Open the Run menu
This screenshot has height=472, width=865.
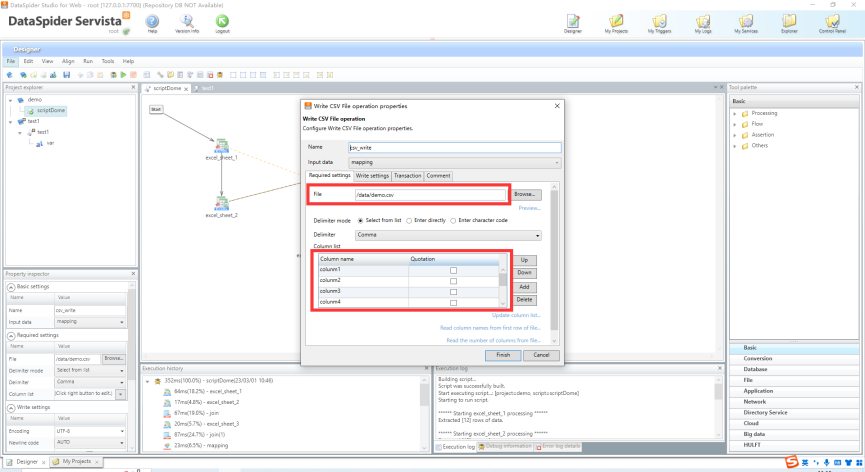[88, 61]
